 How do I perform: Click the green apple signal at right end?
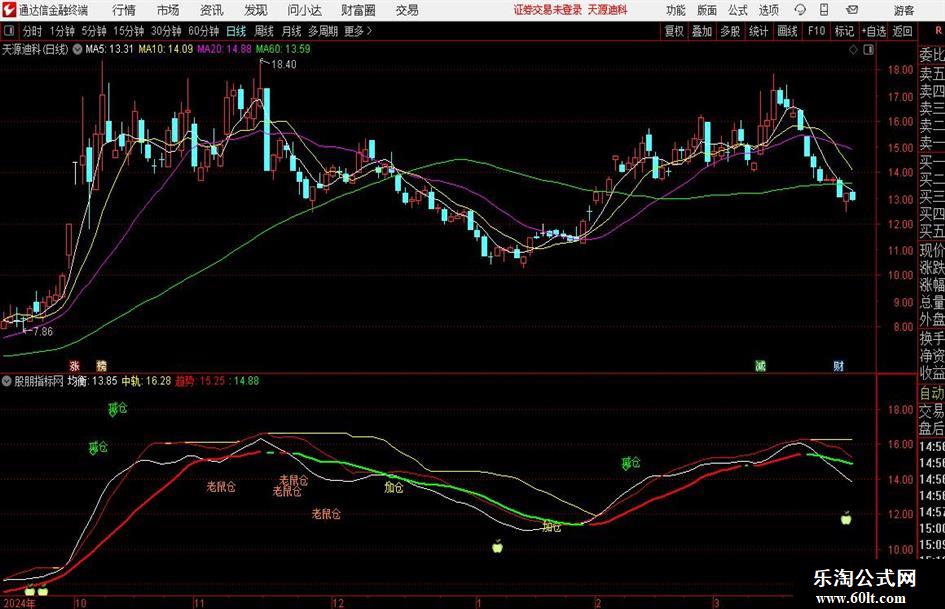846,517
